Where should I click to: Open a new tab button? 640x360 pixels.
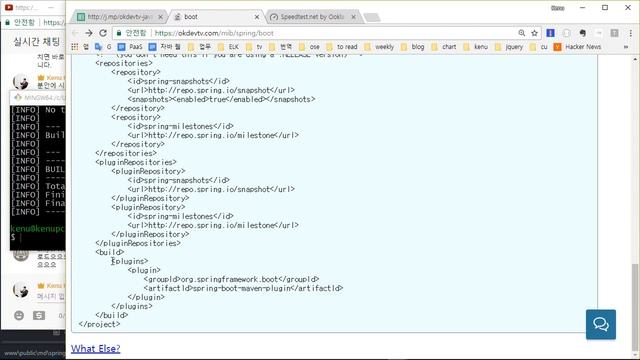372,17
